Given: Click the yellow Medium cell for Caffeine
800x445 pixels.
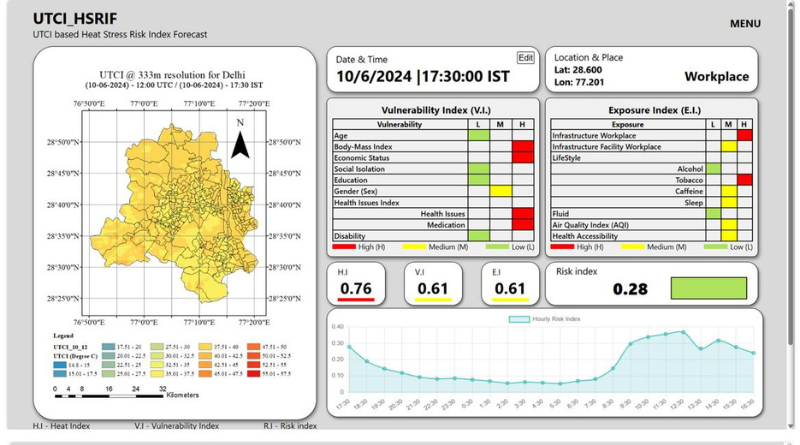Looking at the screenshot, I should [729, 191].
